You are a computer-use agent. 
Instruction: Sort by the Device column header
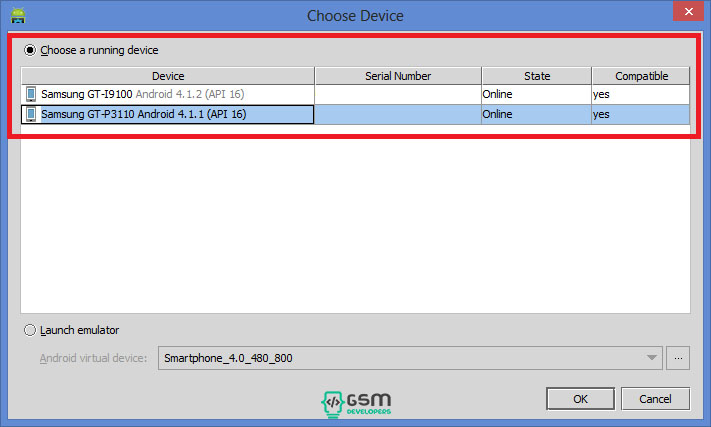[168, 76]
